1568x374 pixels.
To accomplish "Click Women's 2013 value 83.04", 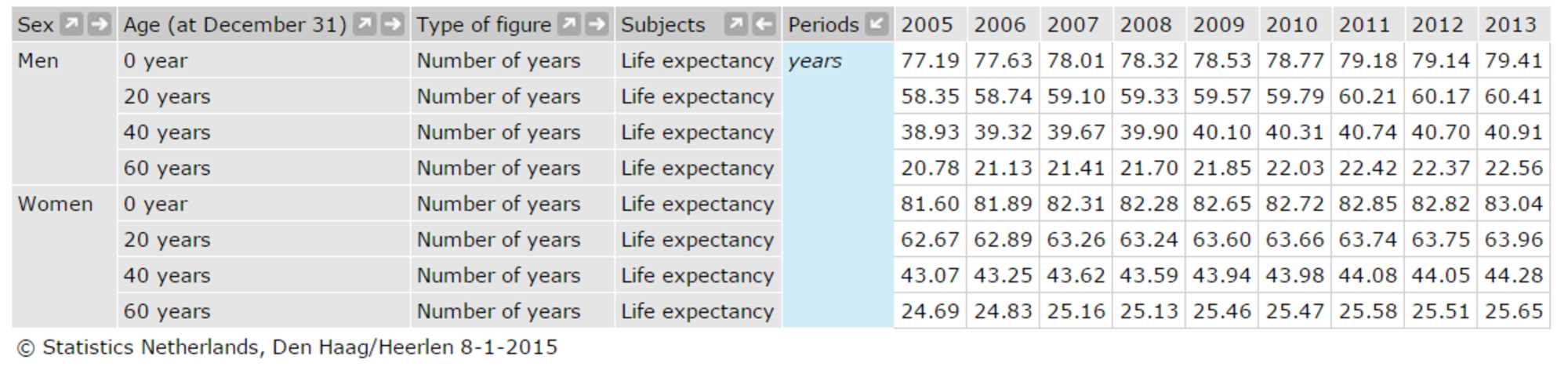I will click(x=1513, y=204).
